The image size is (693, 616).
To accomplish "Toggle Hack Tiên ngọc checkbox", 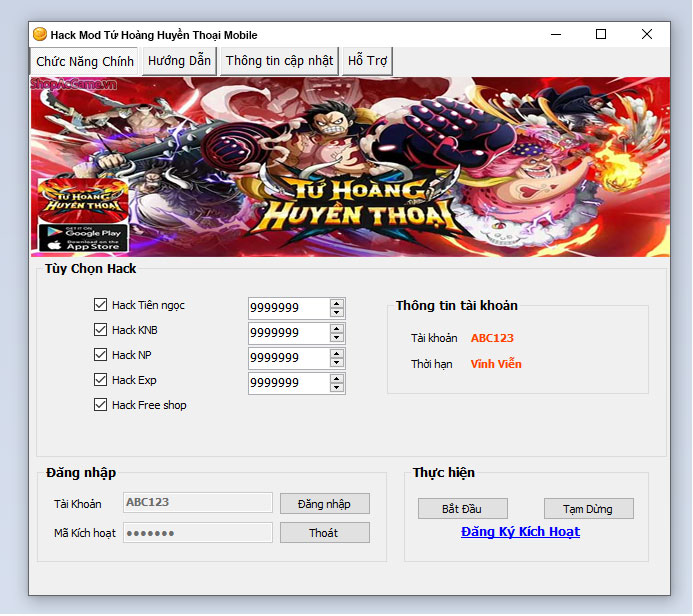I will [100, 304].
